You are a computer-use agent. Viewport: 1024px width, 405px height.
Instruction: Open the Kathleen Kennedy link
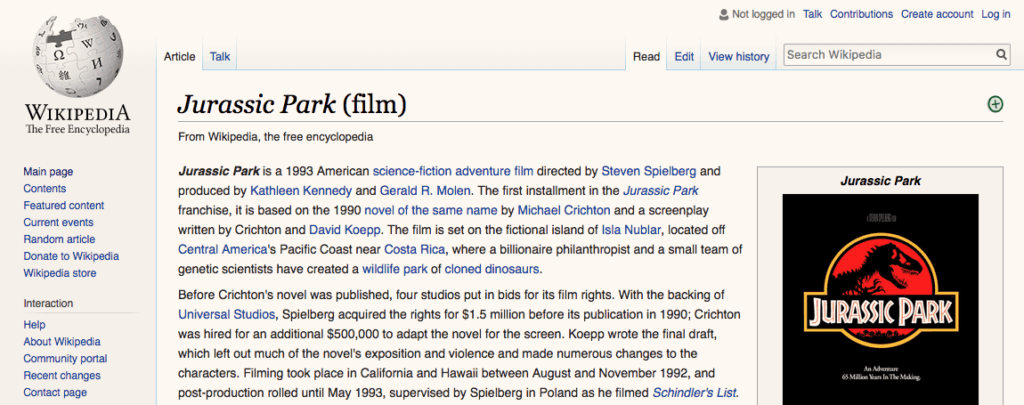click(301, 191)
